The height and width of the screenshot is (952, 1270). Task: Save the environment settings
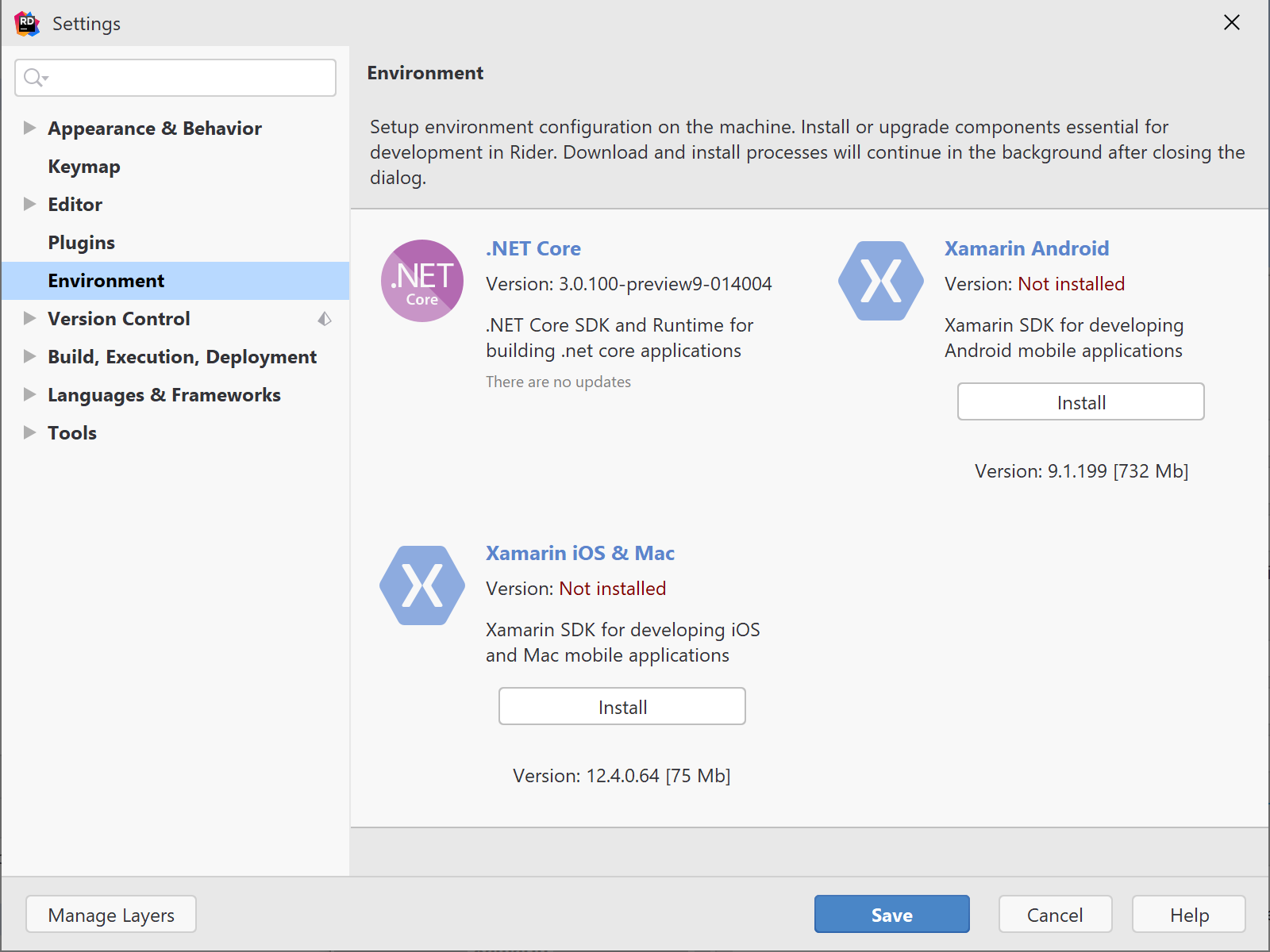pos(891,914)
